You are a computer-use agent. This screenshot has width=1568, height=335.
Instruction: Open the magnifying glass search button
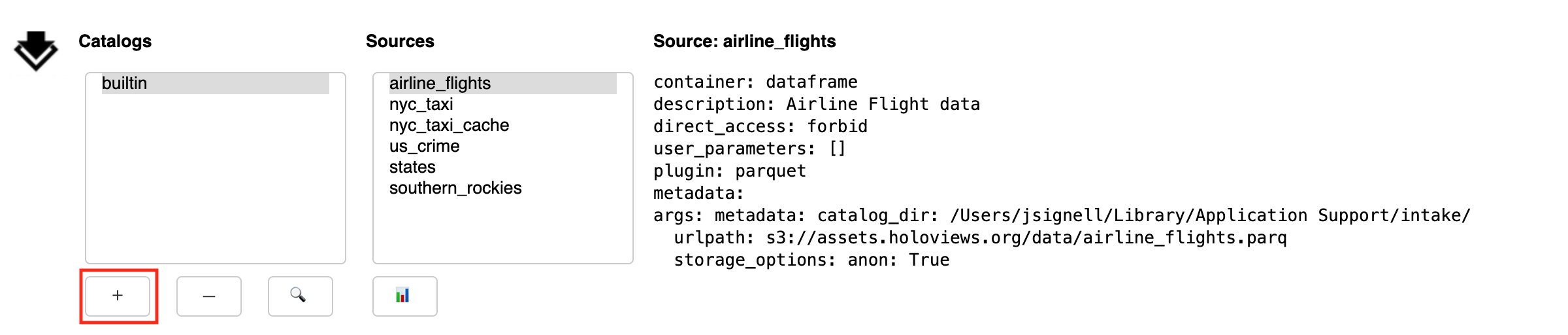click(x=301, y=296)
